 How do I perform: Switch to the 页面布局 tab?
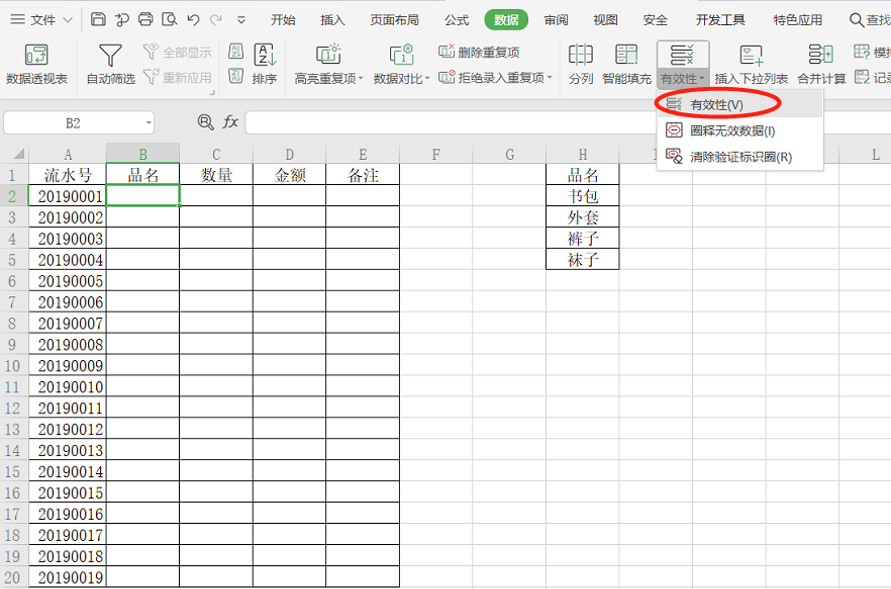[394, 20]
